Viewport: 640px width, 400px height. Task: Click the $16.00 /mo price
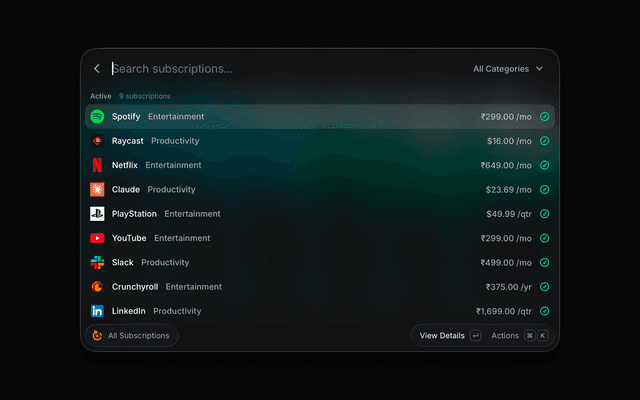click(x=509, y=141)
